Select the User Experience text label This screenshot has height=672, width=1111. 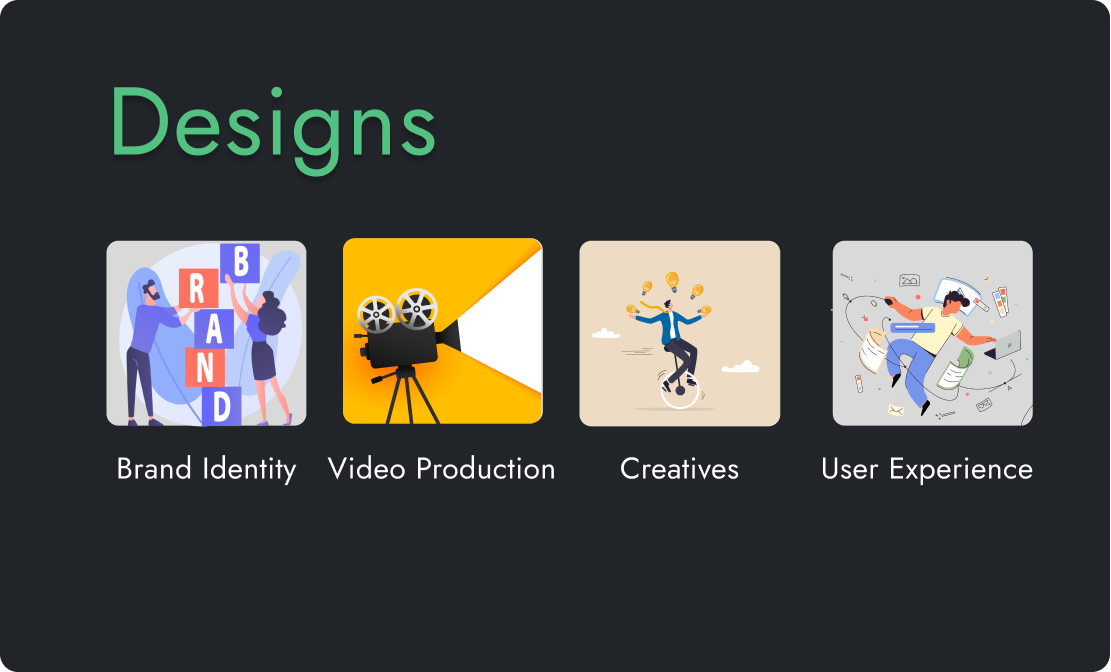[927, 469]
